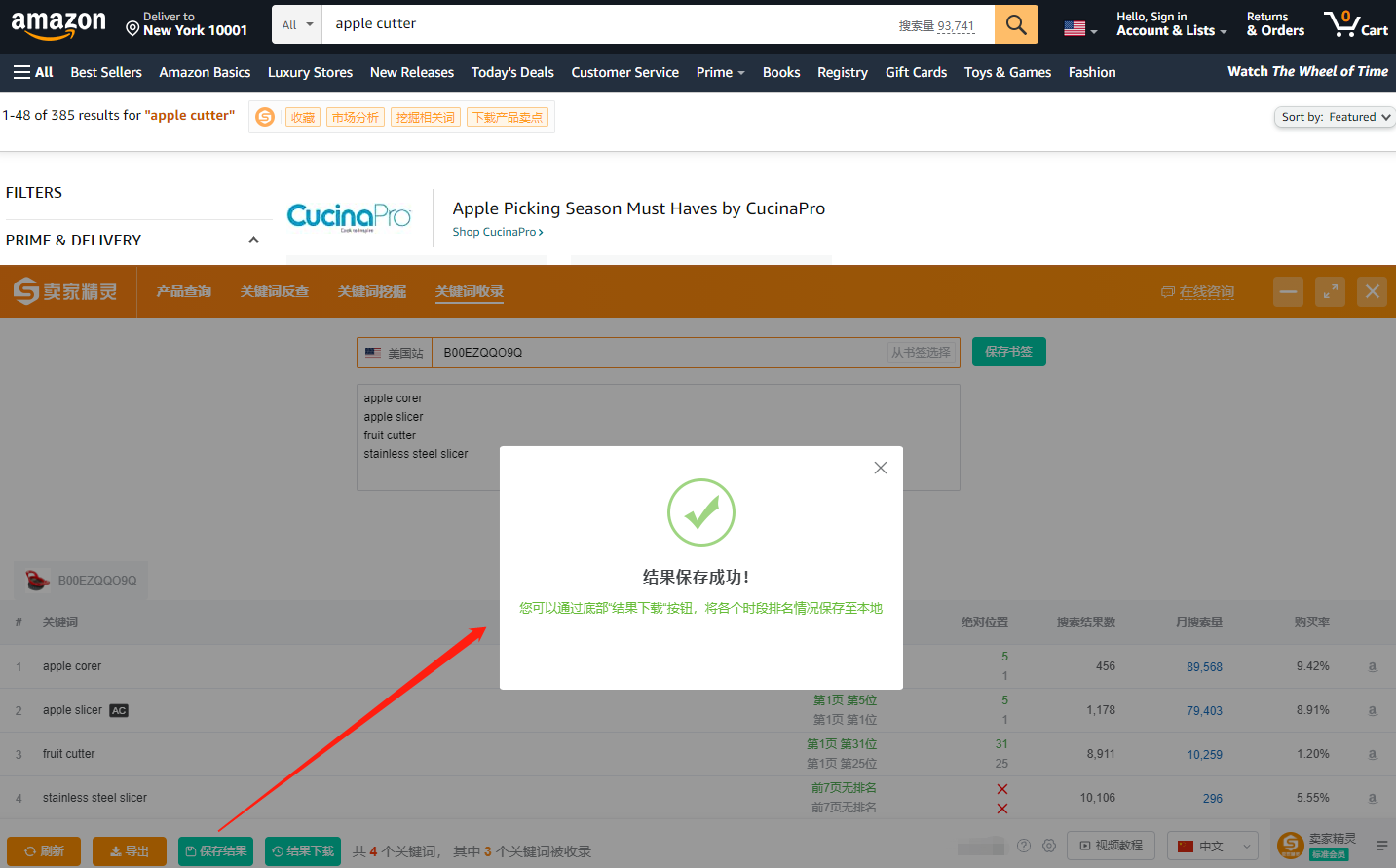Click monthly search volume 10,259
Image resolution: width=1396 pixels, height=868 pixels.
pyautogui.click(x=1204, y=755)
